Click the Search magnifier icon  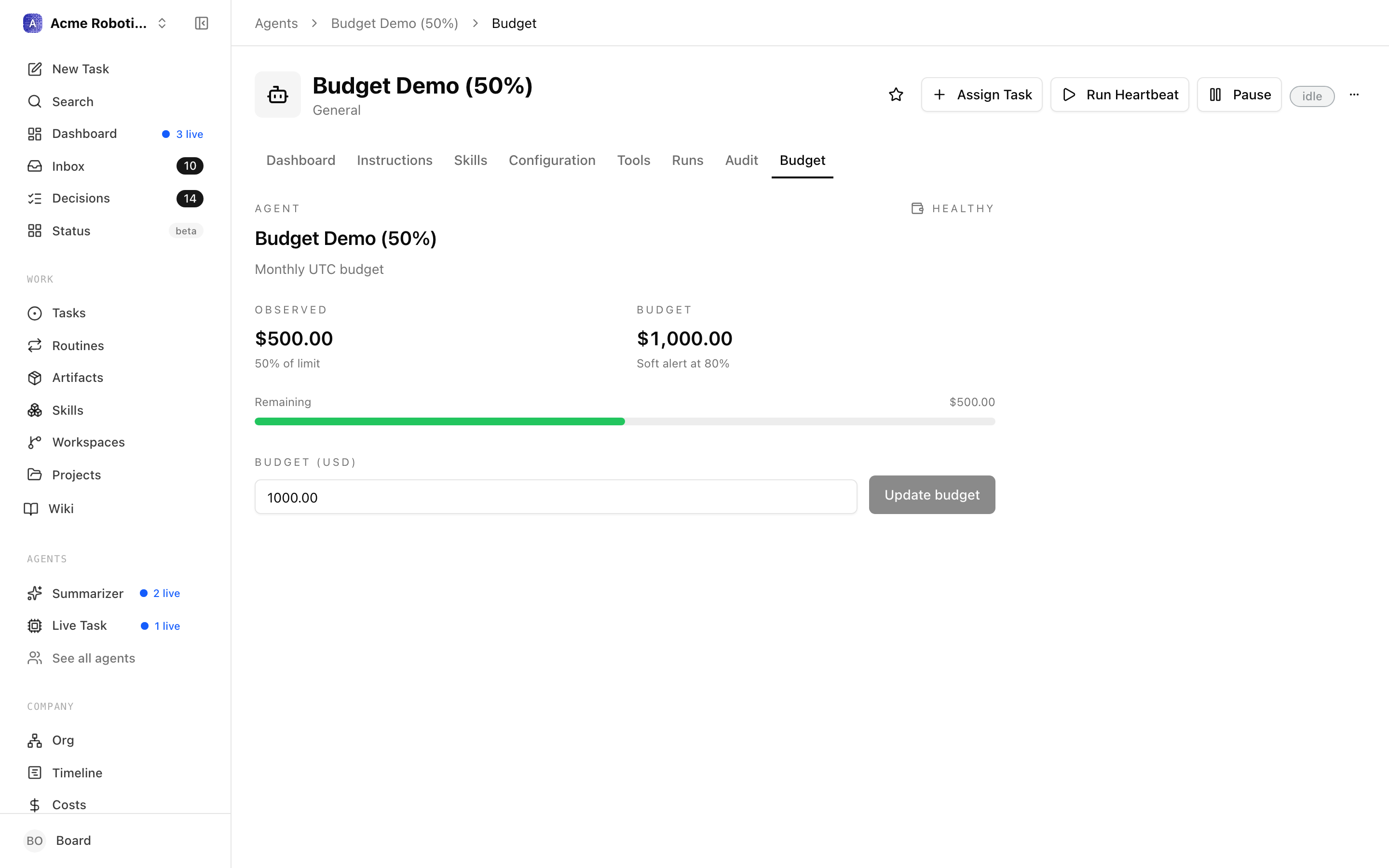[35, 102]
